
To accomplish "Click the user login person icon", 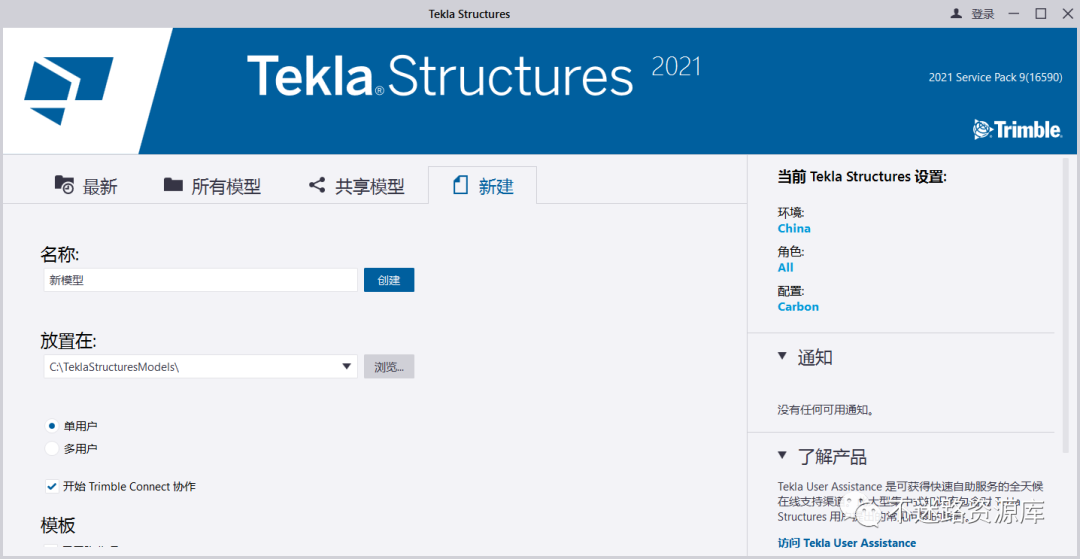I will coord(956,13).
